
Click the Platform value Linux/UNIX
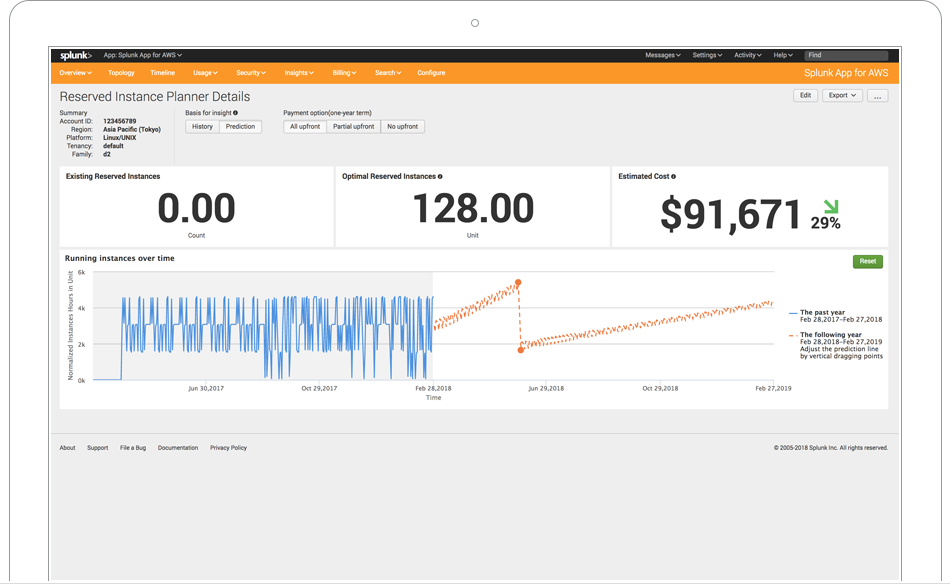click(x=119, y=138)
